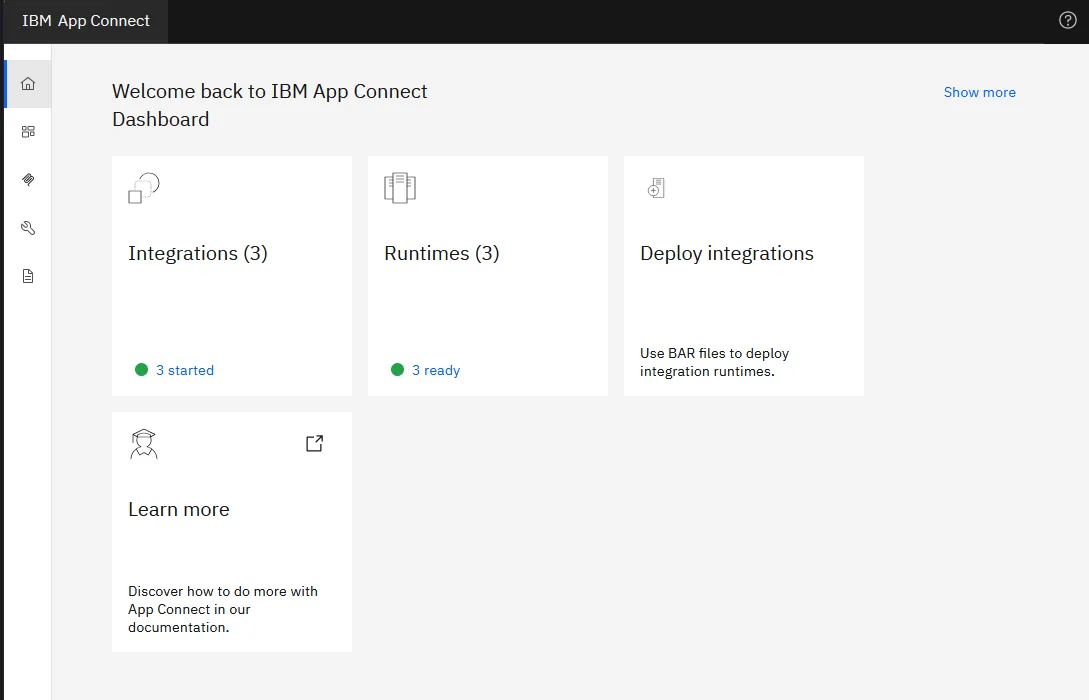The width and height of the screenshot is (1089, 700).
Task: Click the Integrations card icon
Action: [144, 188]
